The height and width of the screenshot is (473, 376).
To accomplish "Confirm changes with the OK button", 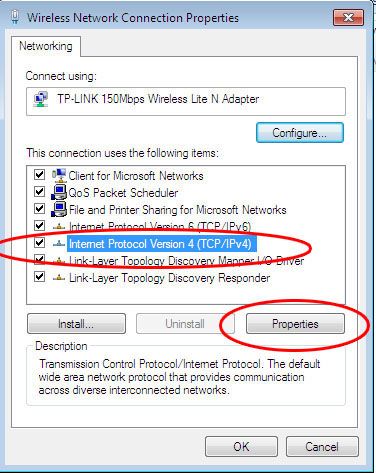I will tap(241, 446).
